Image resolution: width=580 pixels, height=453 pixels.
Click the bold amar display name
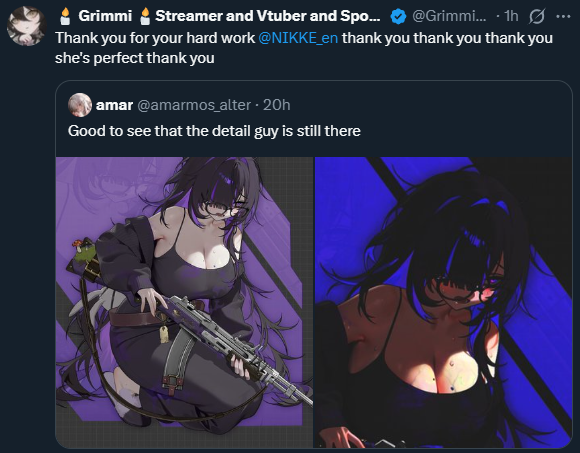click(x=114, y=105)
